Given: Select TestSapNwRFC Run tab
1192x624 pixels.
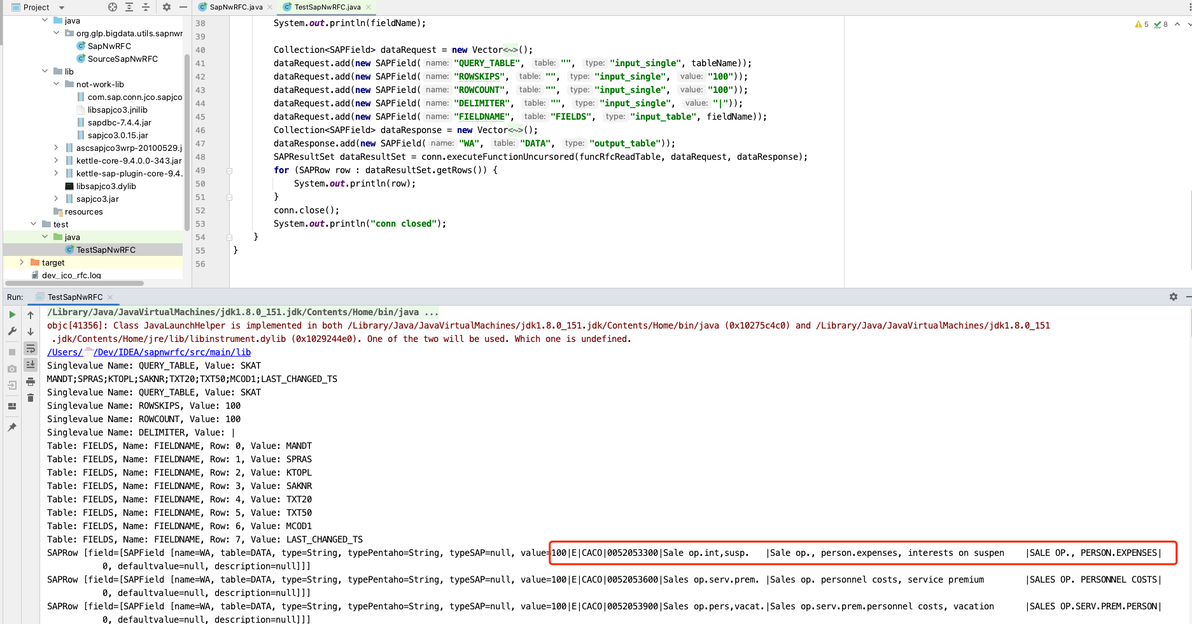Looking at the screenshot, I should [74, 296].
